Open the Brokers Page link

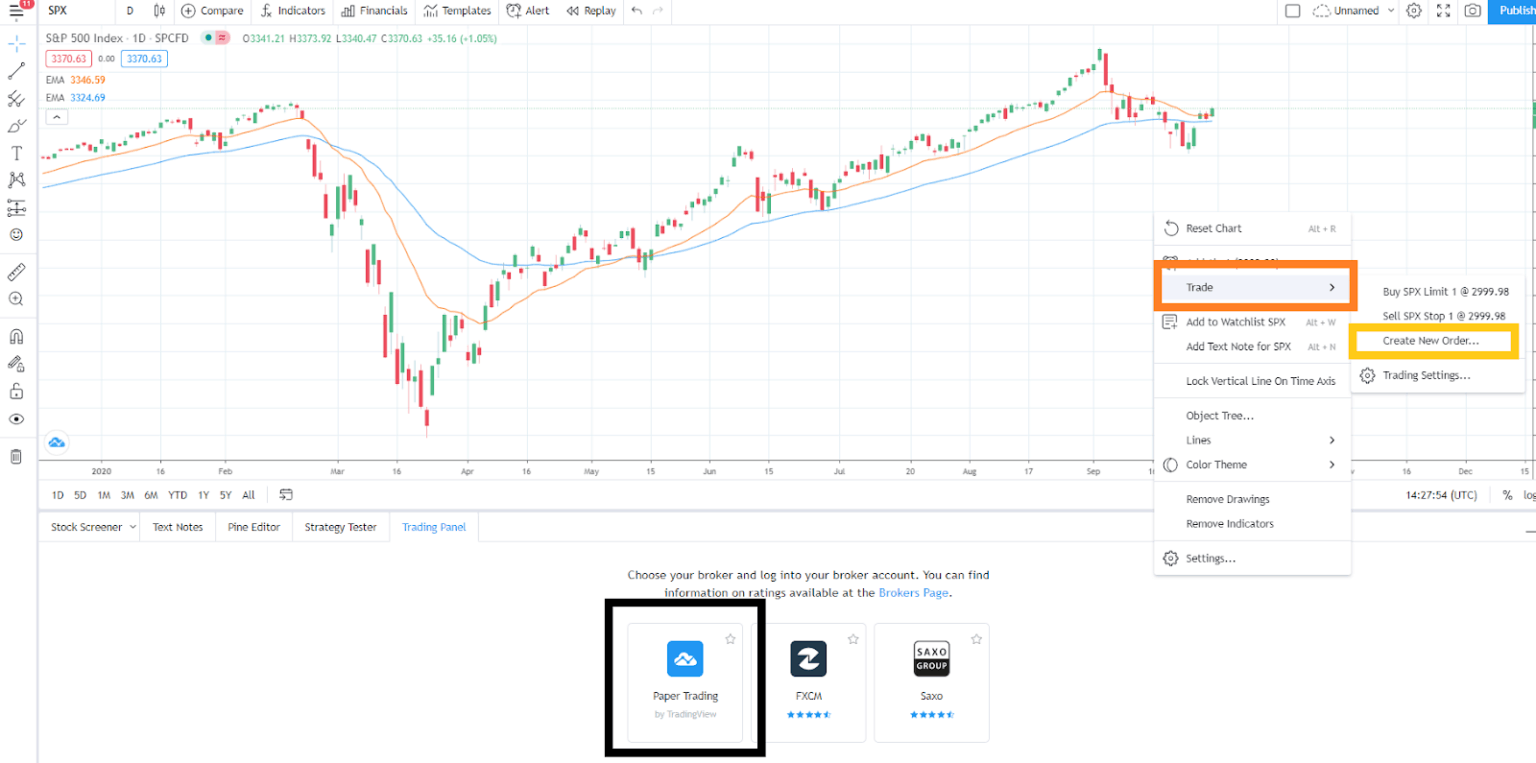[x=913, y=592]
